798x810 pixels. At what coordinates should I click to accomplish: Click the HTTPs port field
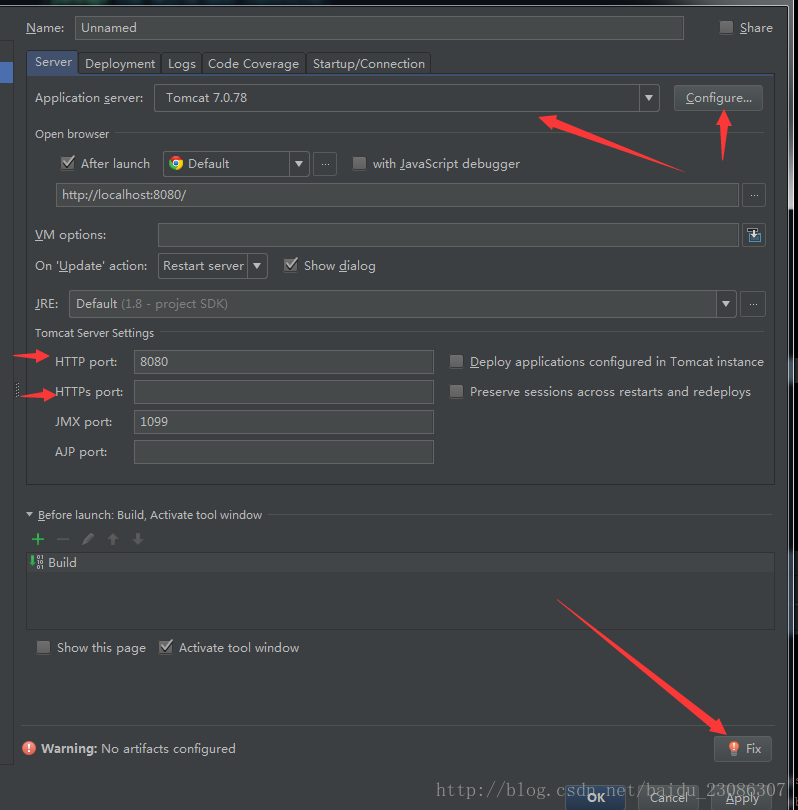[284, 392]
